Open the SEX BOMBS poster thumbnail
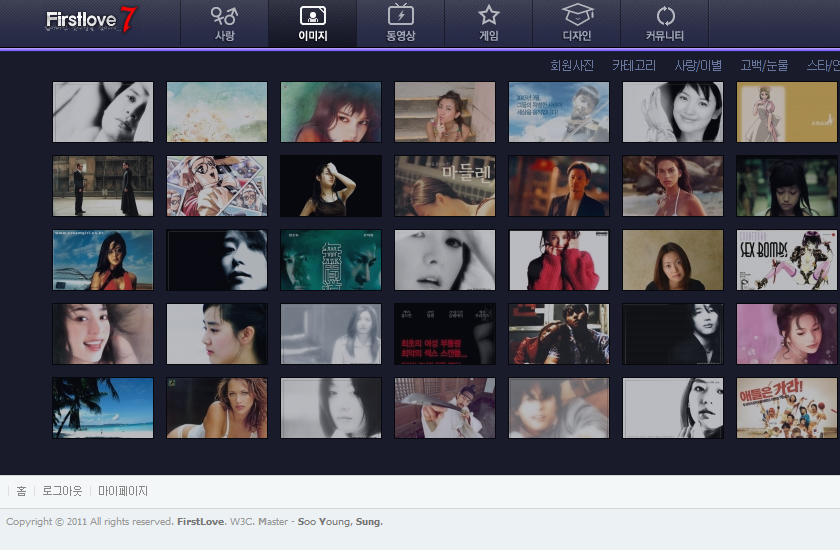The image size is (840, 550). tap(786, 260)
